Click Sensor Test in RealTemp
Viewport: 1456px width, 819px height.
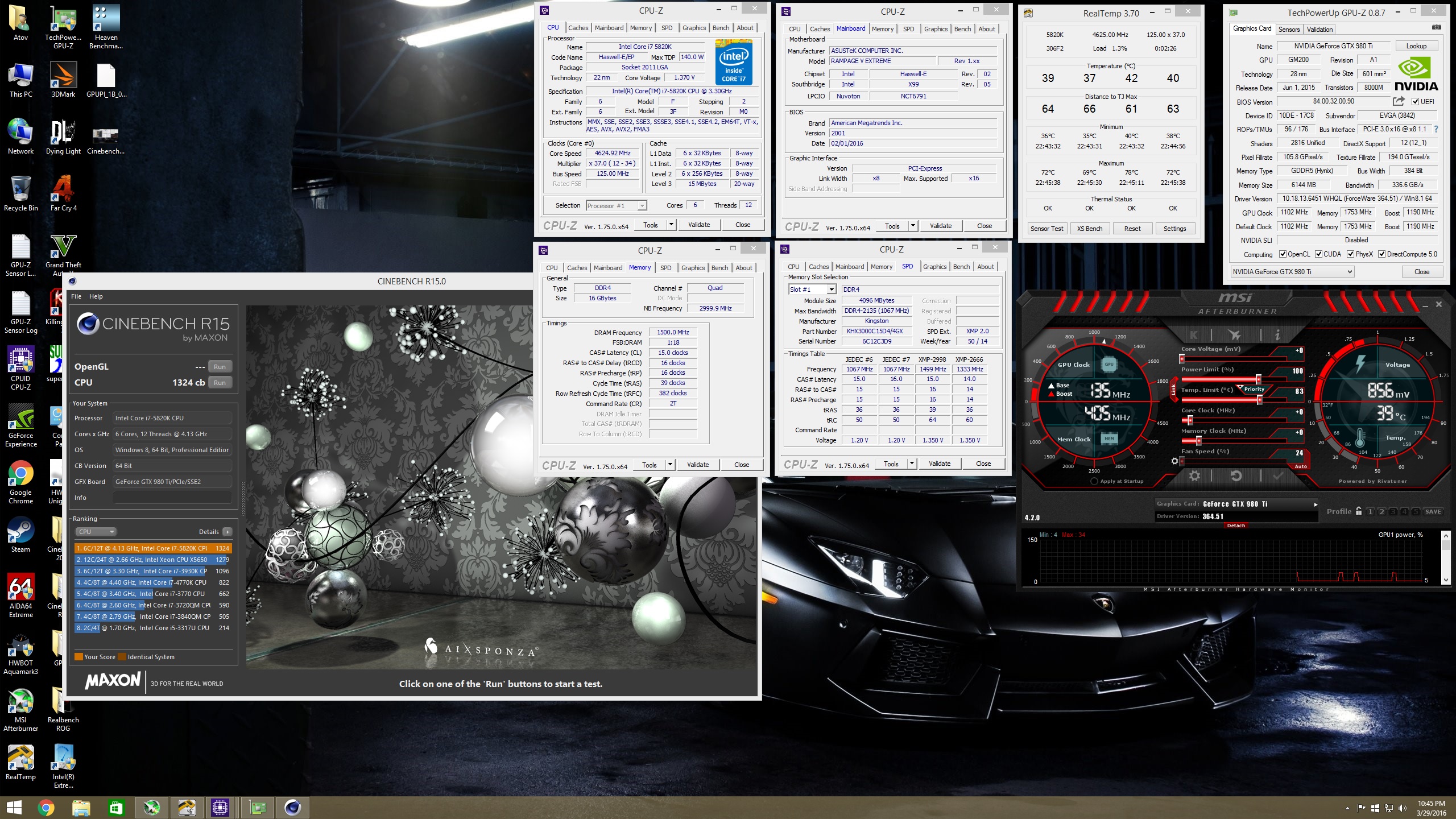coord(1047,229)
